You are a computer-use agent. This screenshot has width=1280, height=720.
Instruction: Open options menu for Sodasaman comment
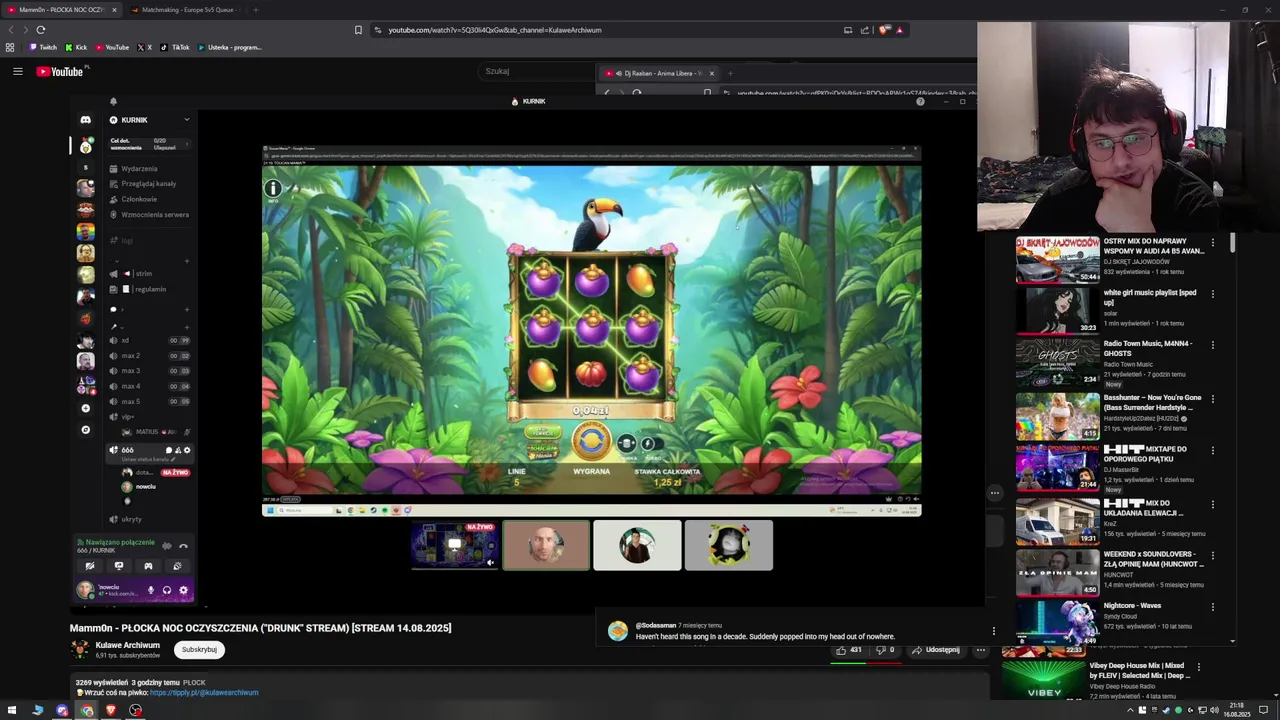coord(993,631)
